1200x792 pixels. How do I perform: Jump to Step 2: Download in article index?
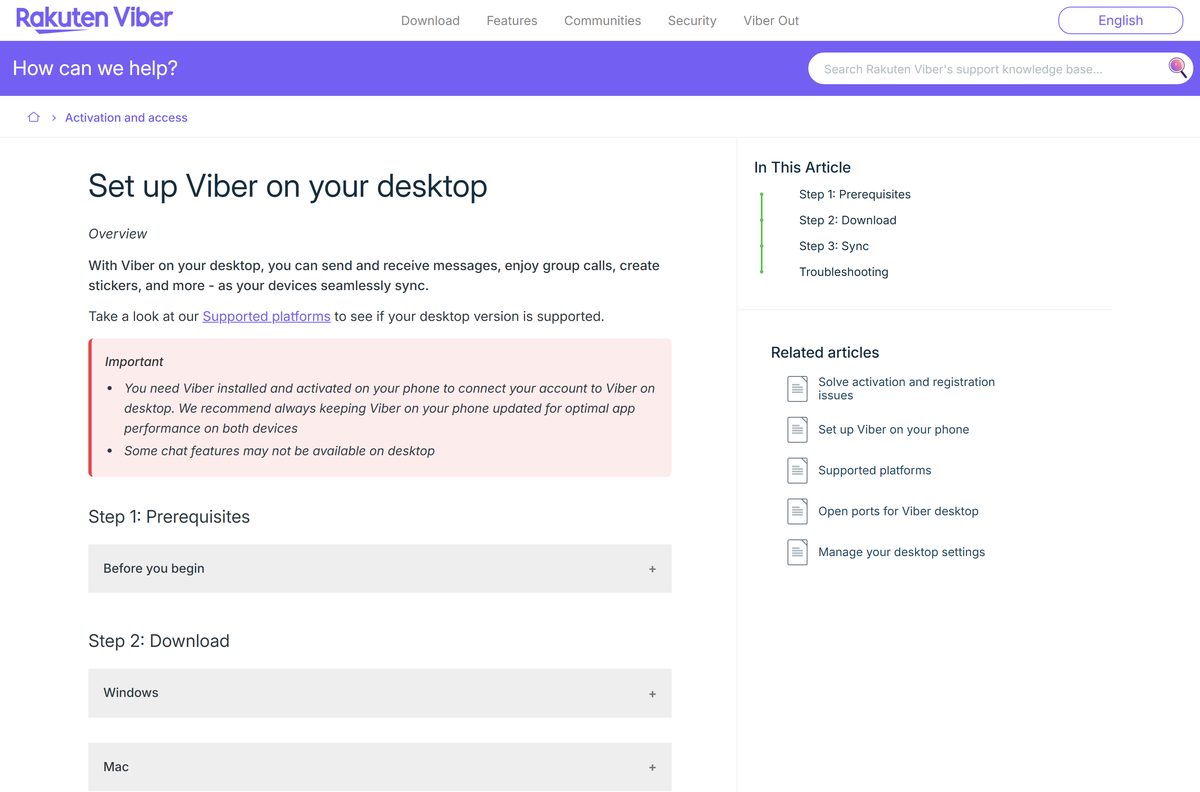click(x=848, y=220)
